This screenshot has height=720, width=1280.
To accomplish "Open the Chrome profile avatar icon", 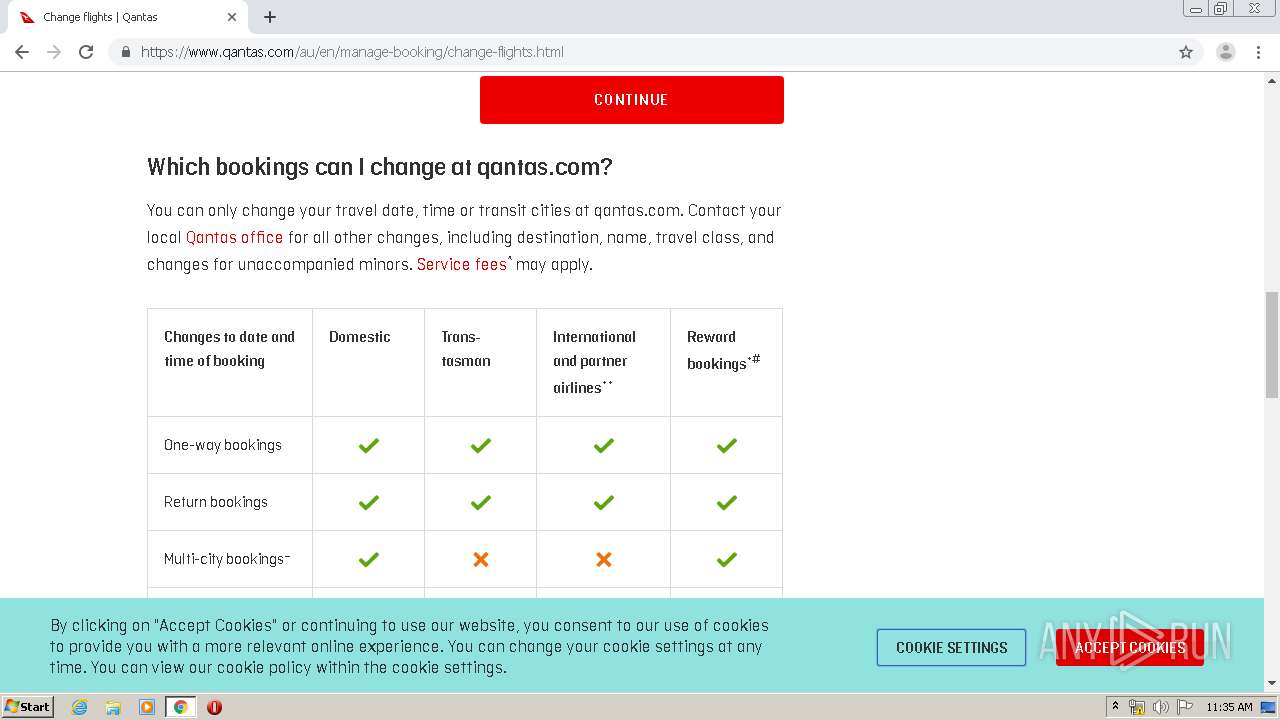I will click(1226, 52).
